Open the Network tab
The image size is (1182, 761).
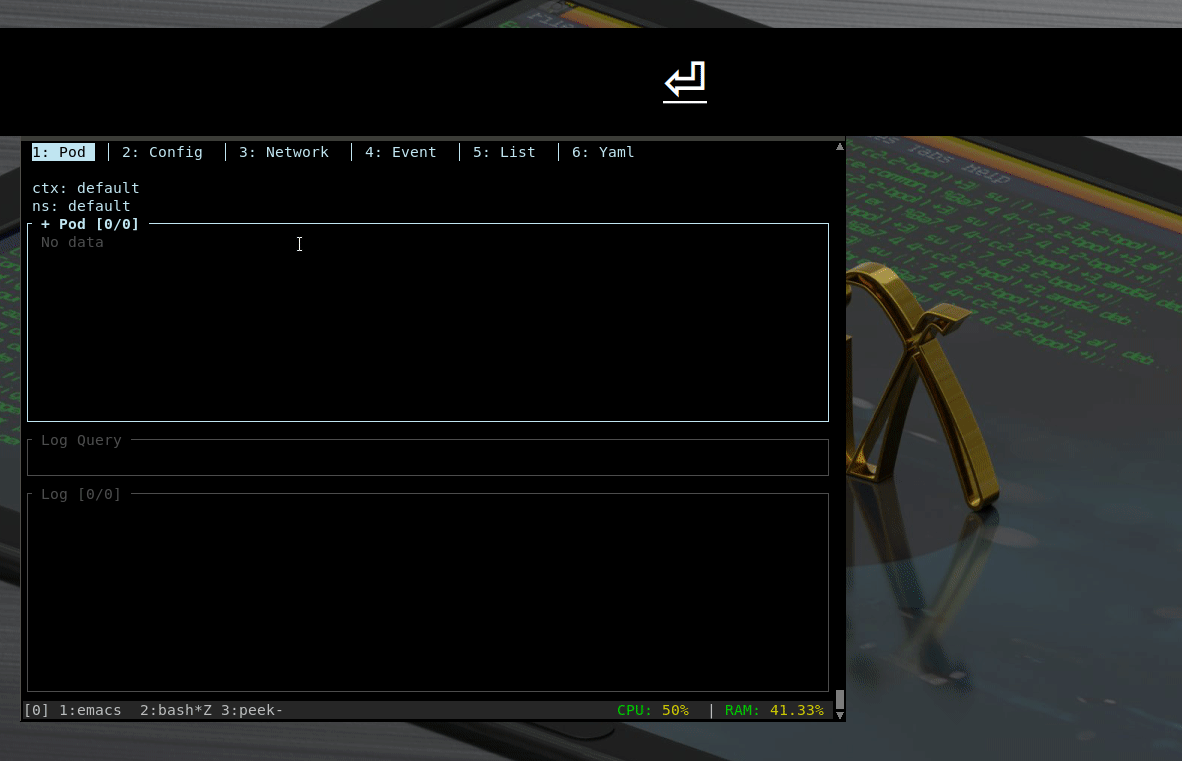click(283, 151)
